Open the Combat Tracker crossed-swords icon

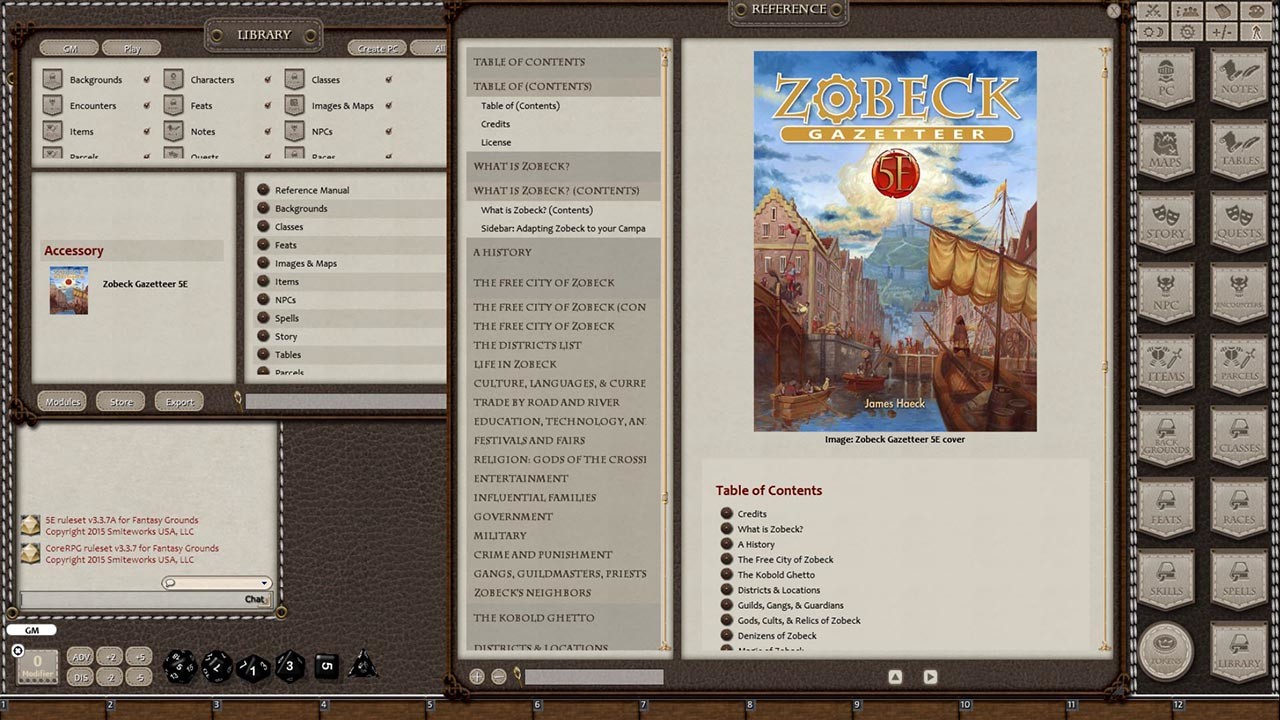(x=1152, y=11)
